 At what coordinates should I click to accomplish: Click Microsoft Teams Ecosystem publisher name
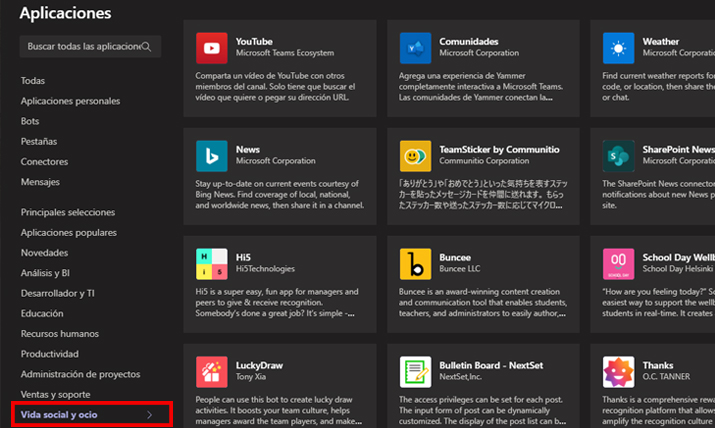pyautogui.click(x=285, y=53)
